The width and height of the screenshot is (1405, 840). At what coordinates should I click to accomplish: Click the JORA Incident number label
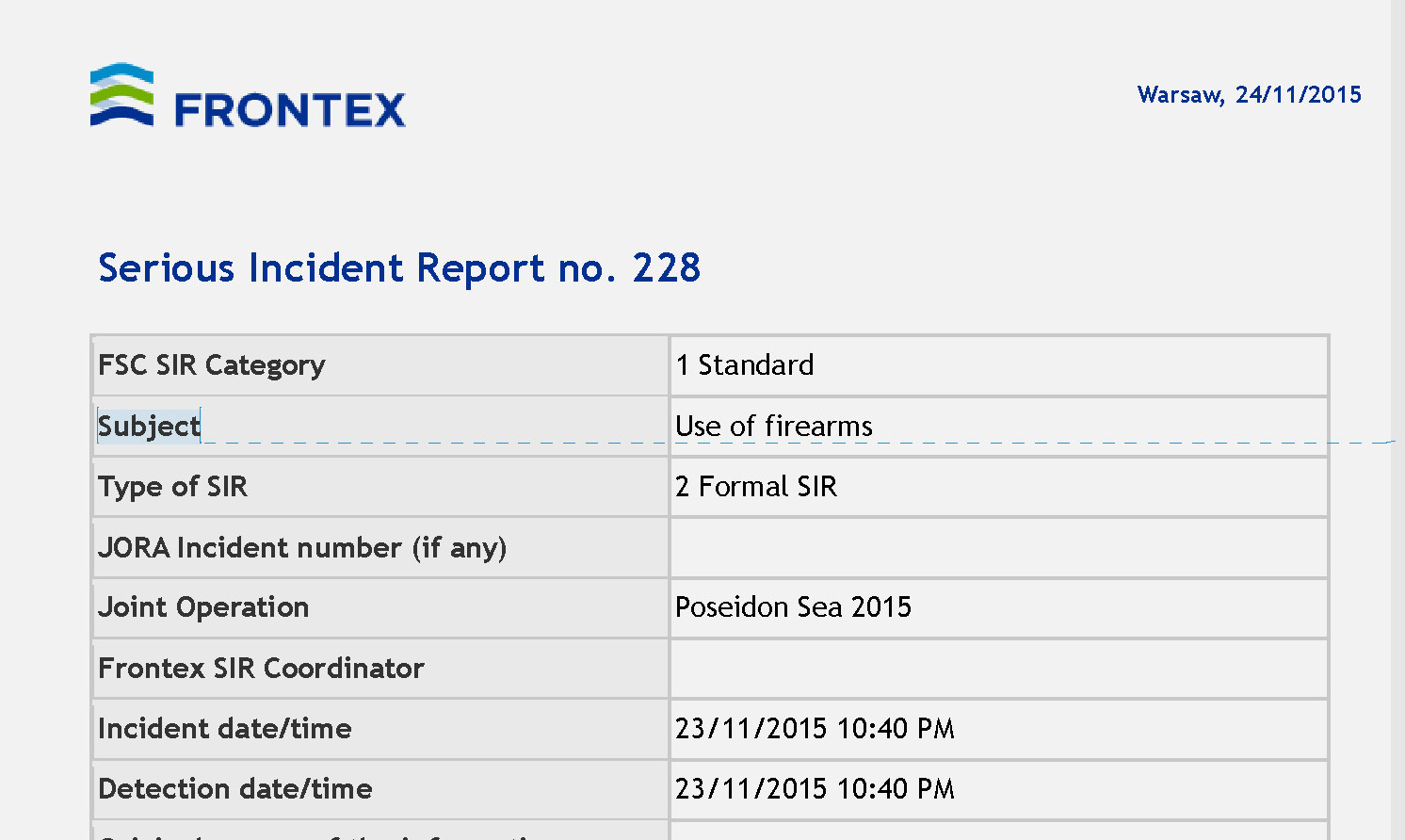coord(302,548)
